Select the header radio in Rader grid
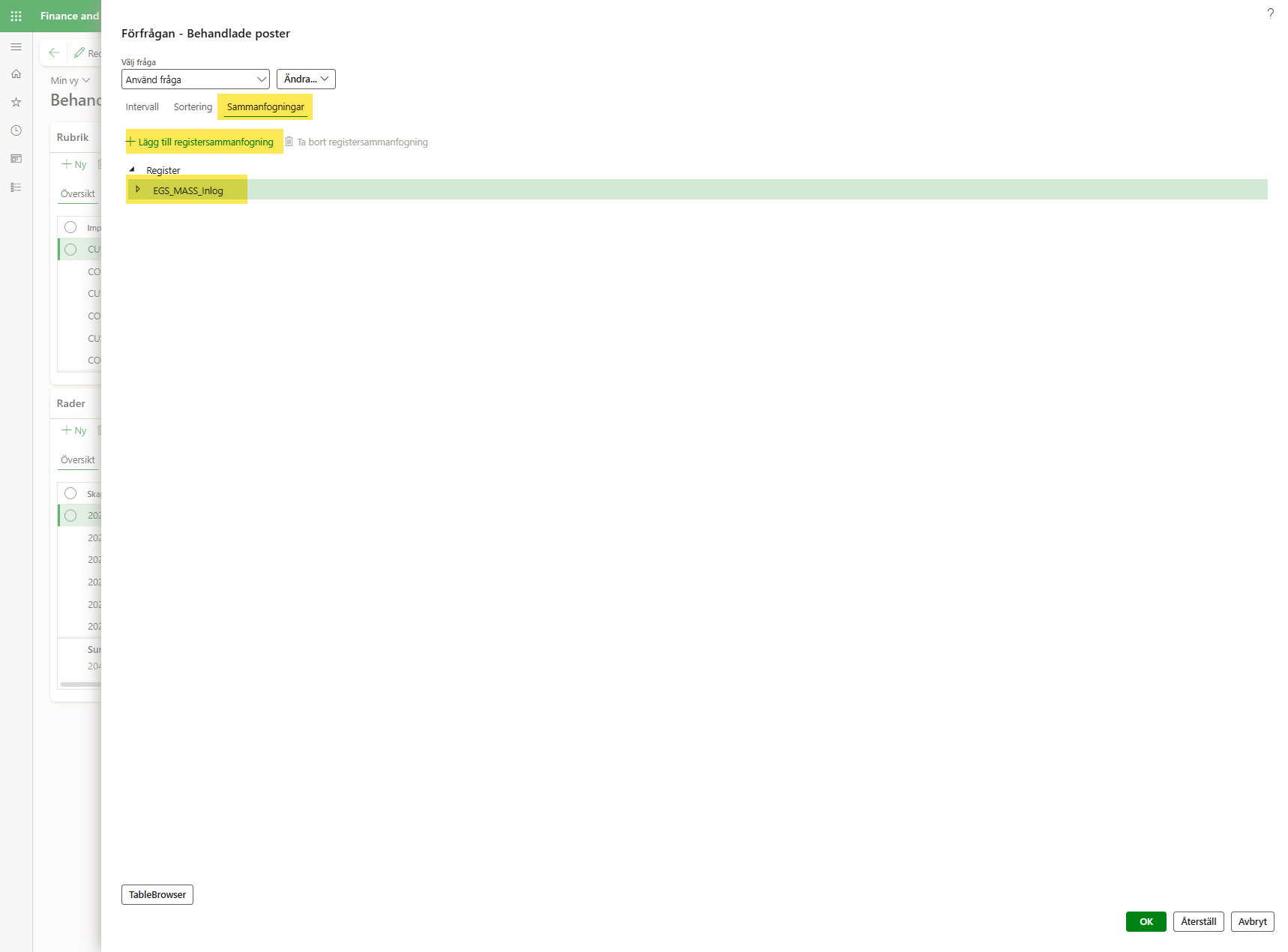Viewport: 1288px width, 952px height. (x=70, y=493)
